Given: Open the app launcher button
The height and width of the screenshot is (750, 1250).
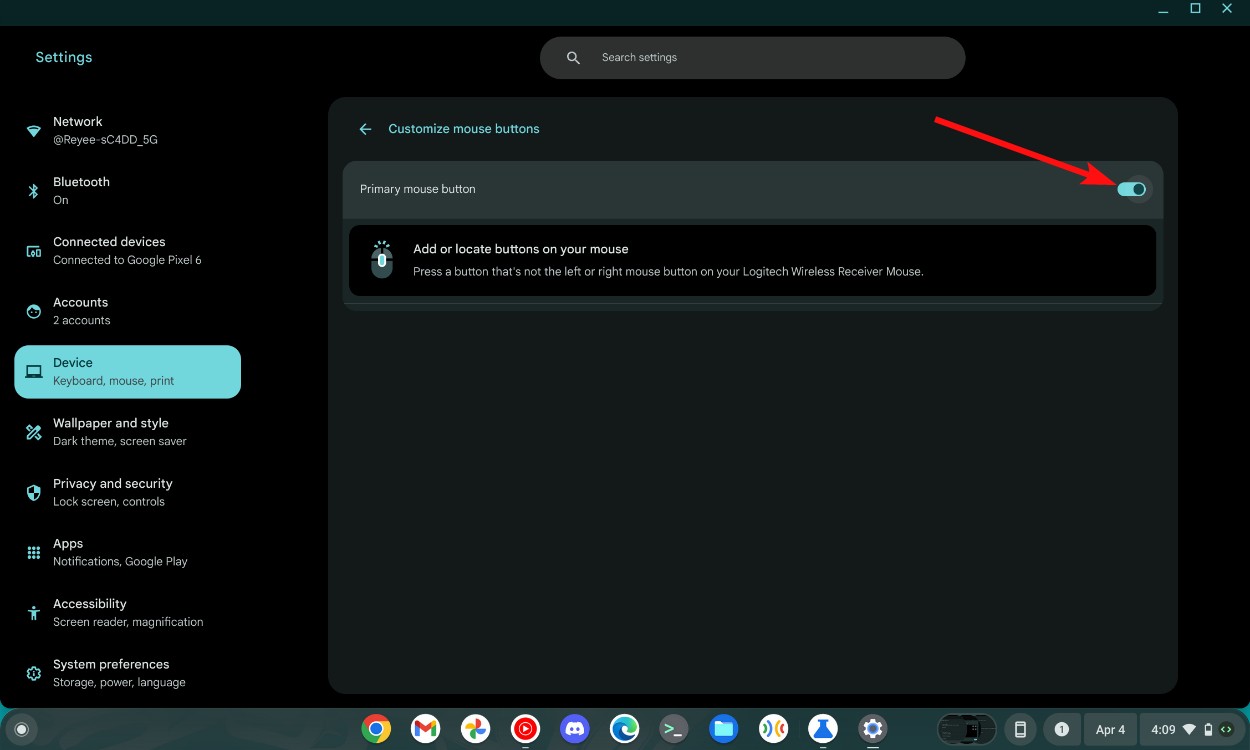Looking at the screenshot, I should pyautogui.click(x=21, y=728).
